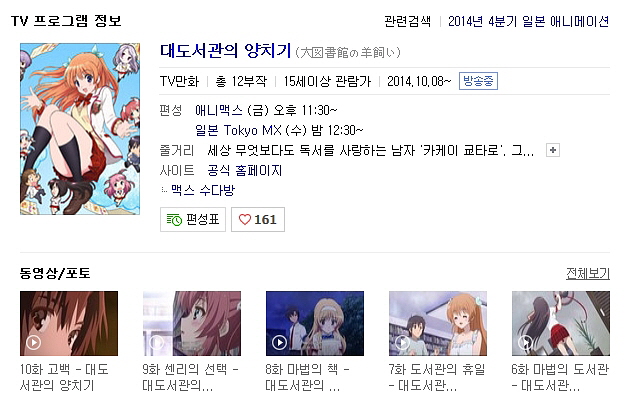Open the 10화 고백 episode title text
The image size is (628, 403).
(x=64, y=377)
